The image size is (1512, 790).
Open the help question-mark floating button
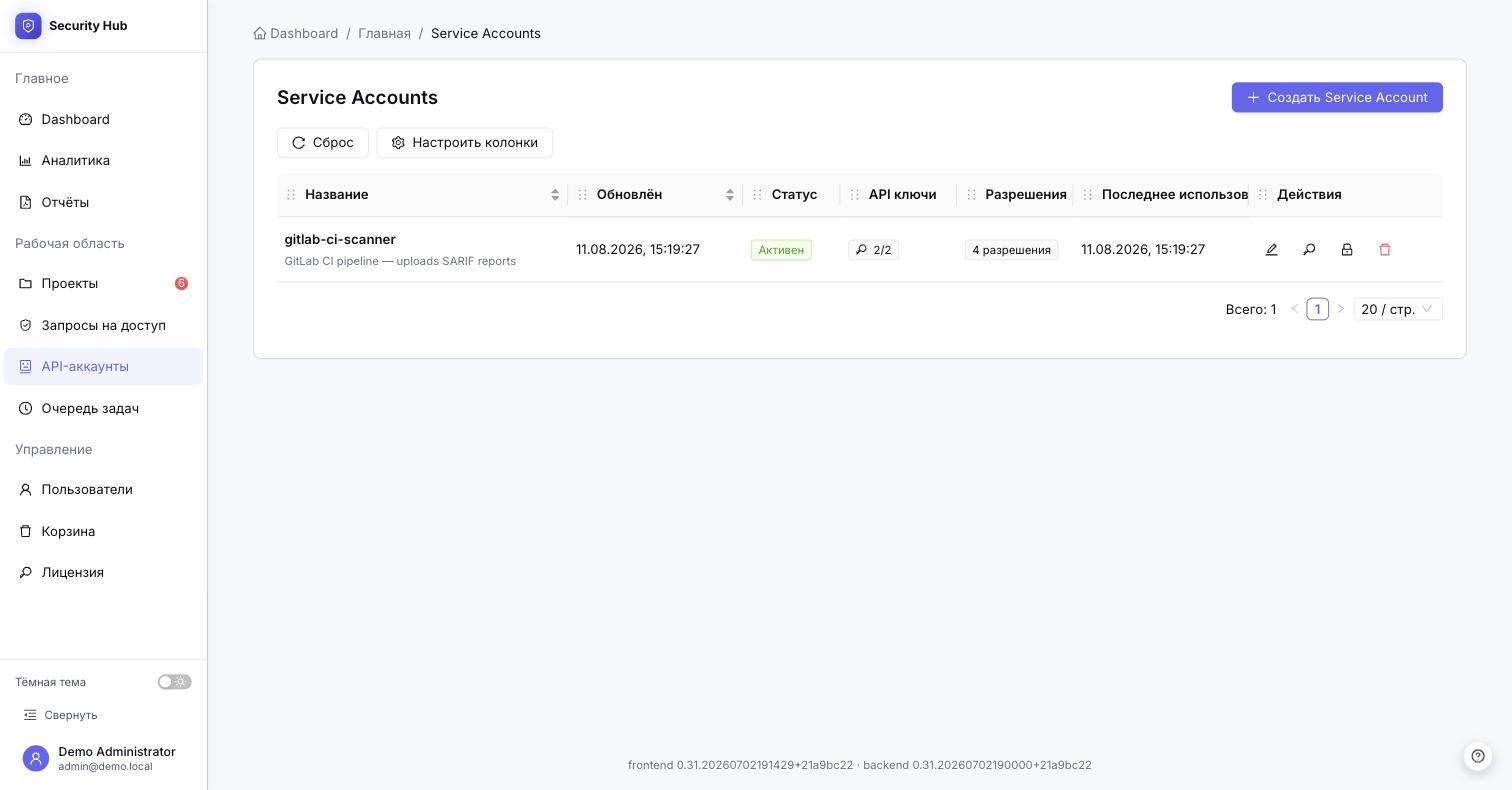coord(1478,756)
